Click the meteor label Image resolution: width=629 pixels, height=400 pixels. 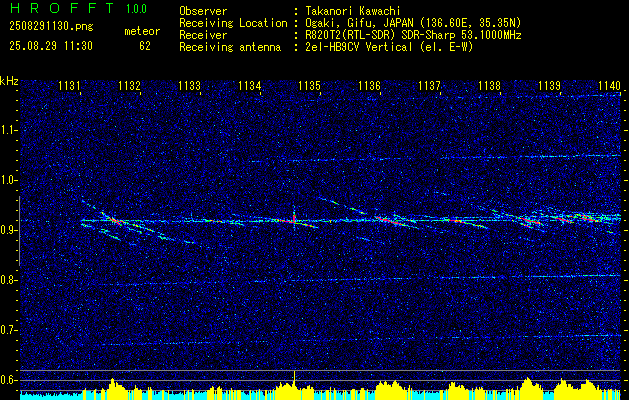(x=142, y=31)
